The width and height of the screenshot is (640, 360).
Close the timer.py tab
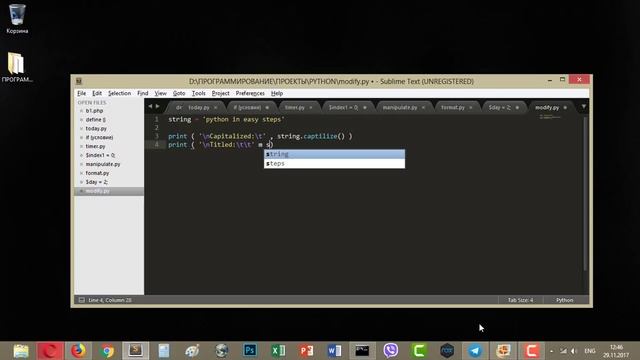pos(311,107)
